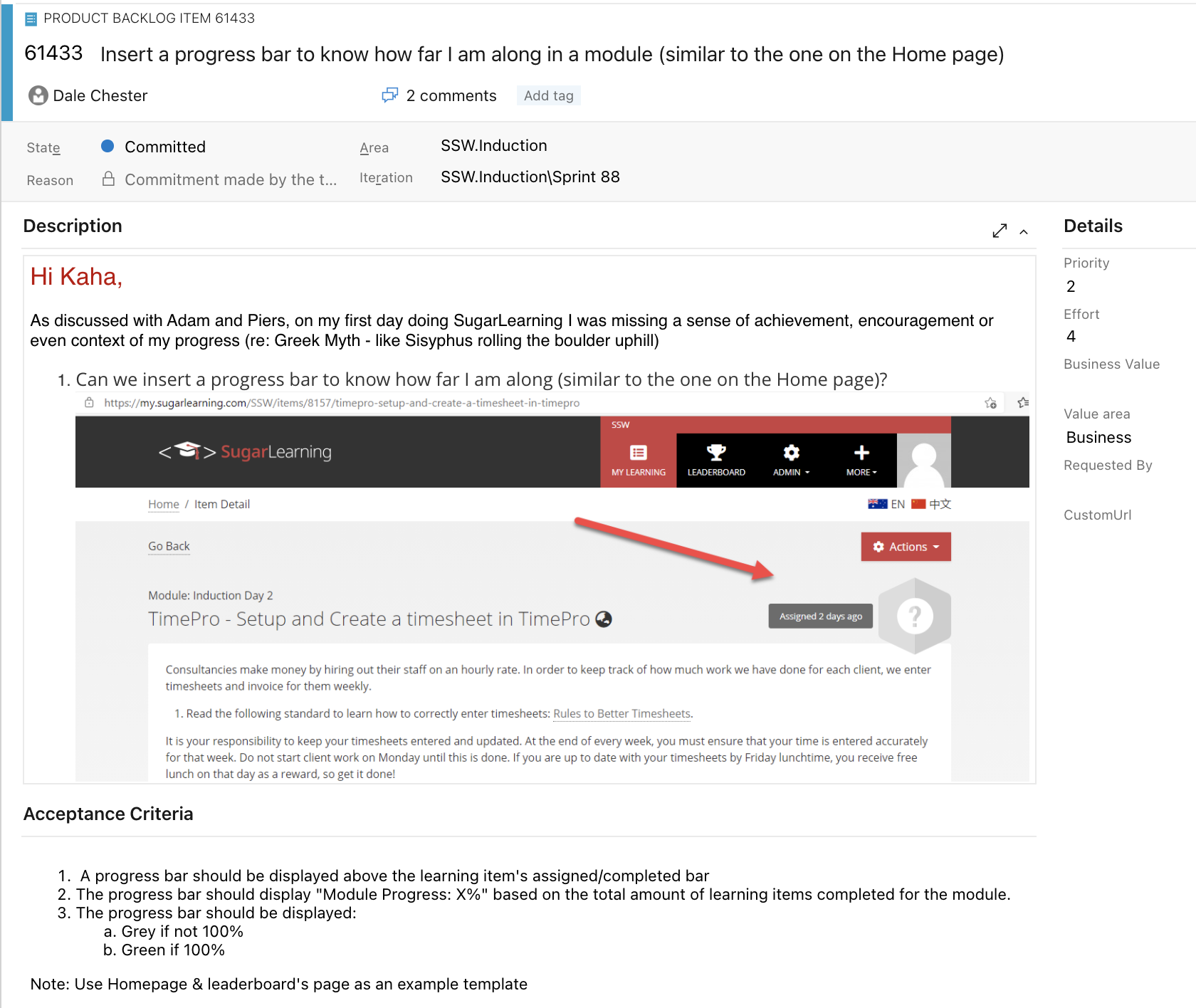Click the Reason field lock icon
Image resolution: width=1196 pixels, height=1008 pixels.
pos(108,179)
